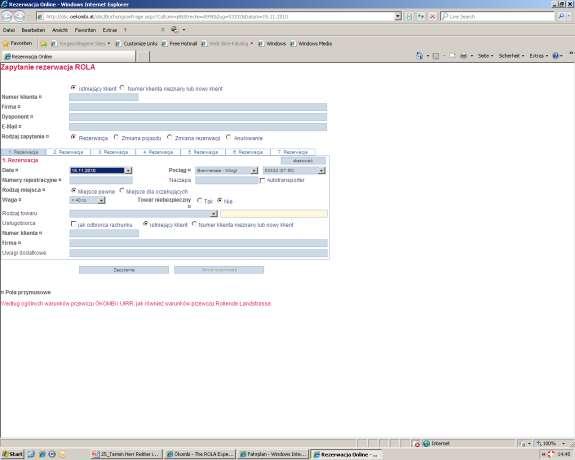Click the Feeds icon in command bar
Image resolution: width=575 pixels, height=460 pixels.
tap(436, 56)
